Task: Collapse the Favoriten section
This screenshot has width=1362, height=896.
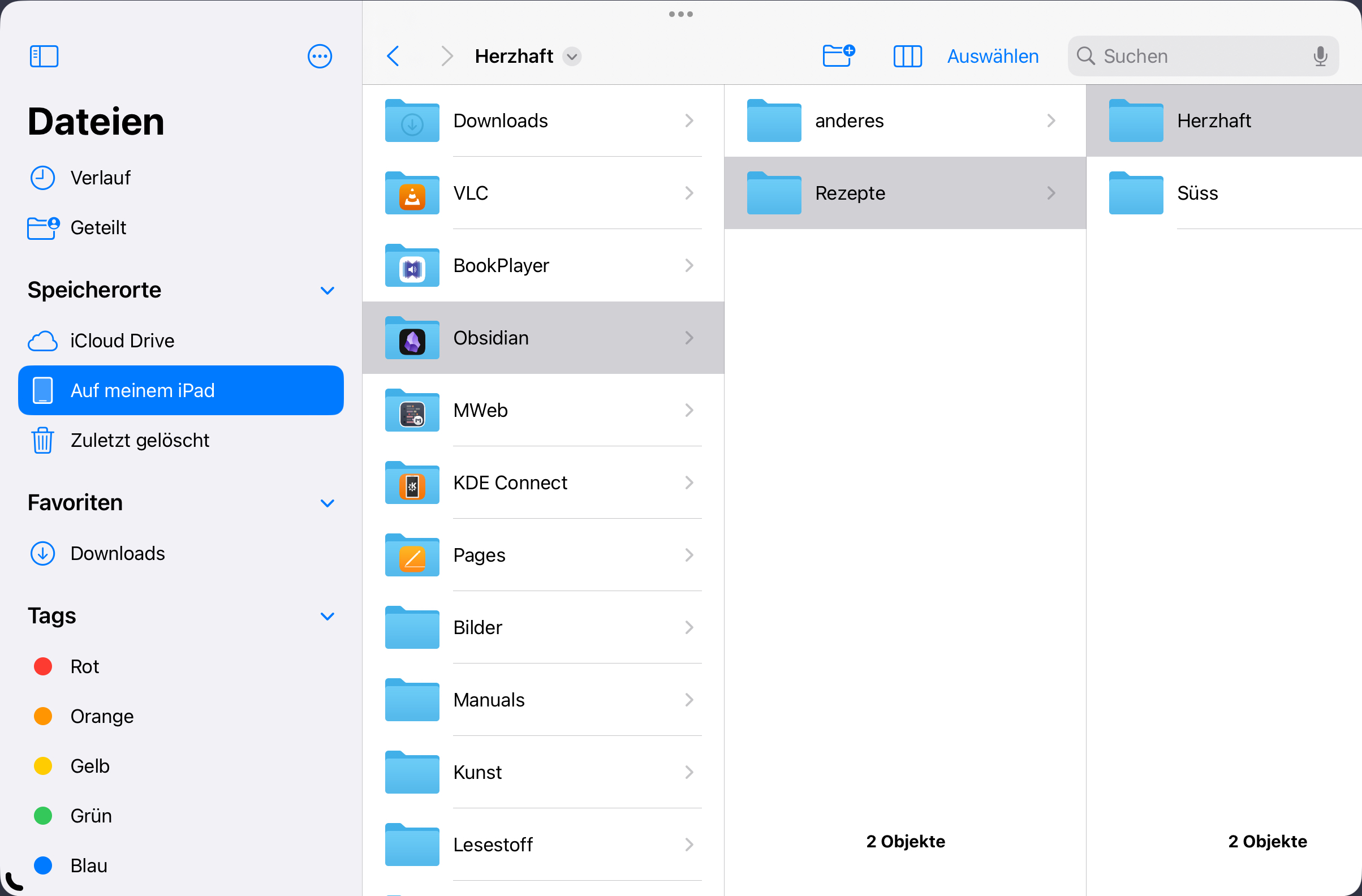Action: point(327,503)
